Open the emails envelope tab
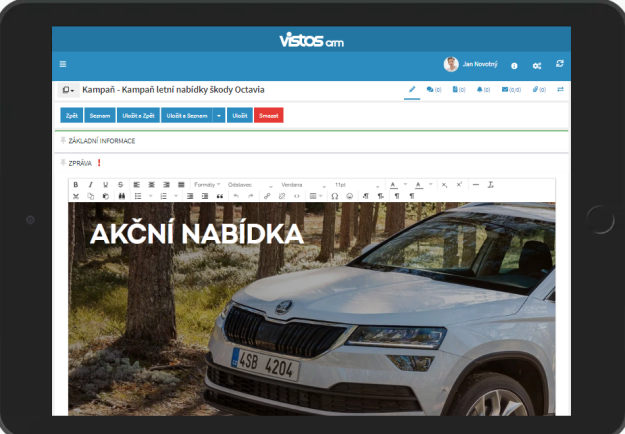This screenshot has width=625, height=434. click(511, 90)
